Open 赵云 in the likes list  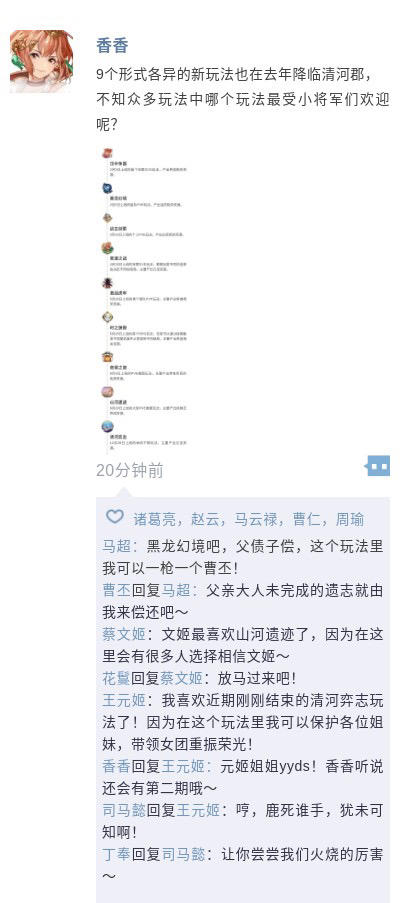point(205,519)
